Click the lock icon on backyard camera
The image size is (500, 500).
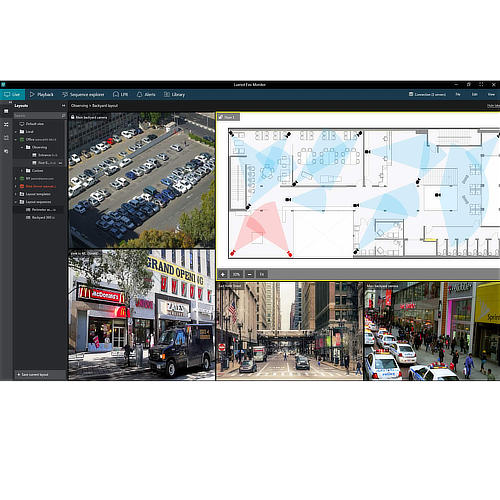72,117
